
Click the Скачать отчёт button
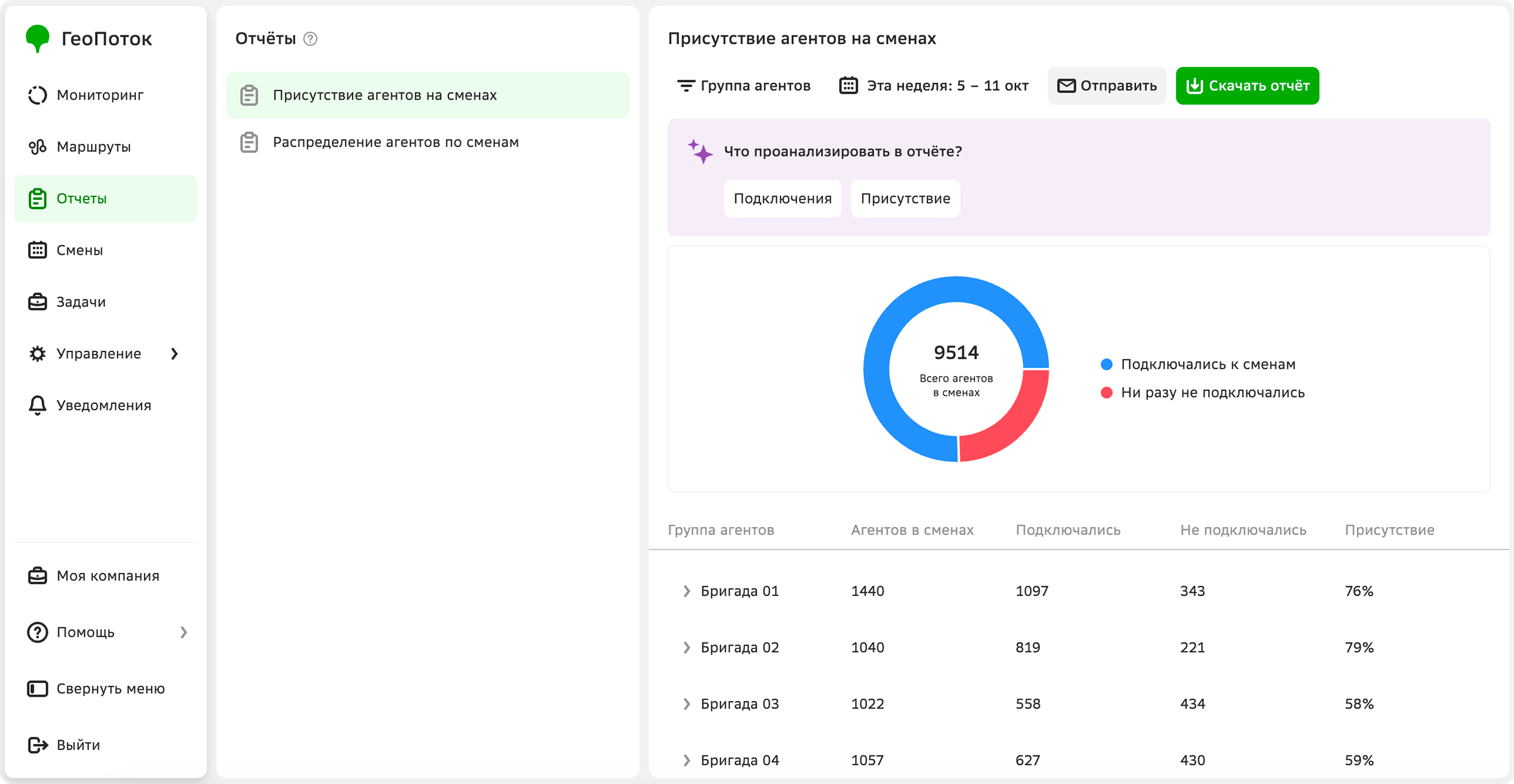[x=1247, y=86]
